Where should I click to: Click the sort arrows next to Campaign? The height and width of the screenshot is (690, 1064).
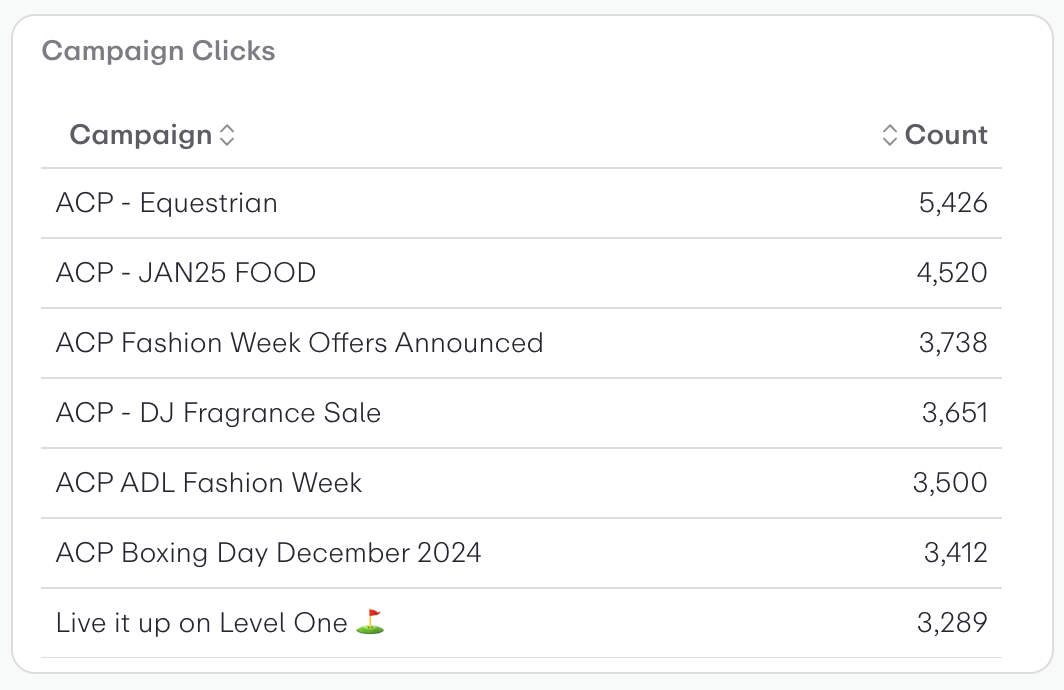pos(227,135)
